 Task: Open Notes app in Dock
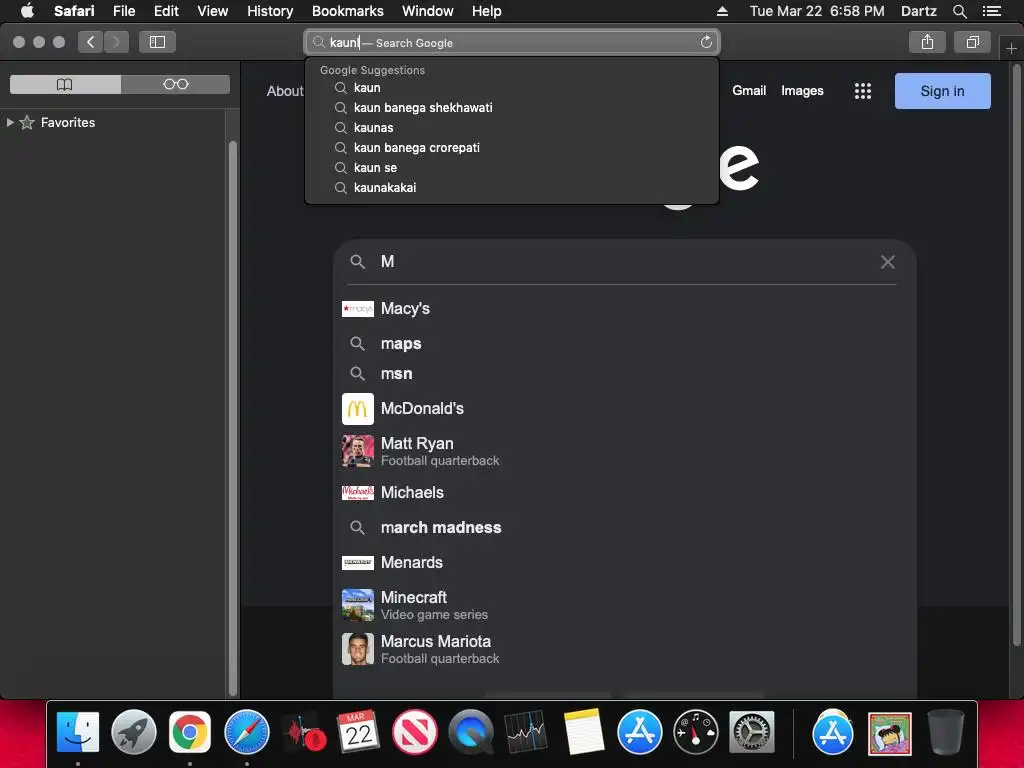584,732
